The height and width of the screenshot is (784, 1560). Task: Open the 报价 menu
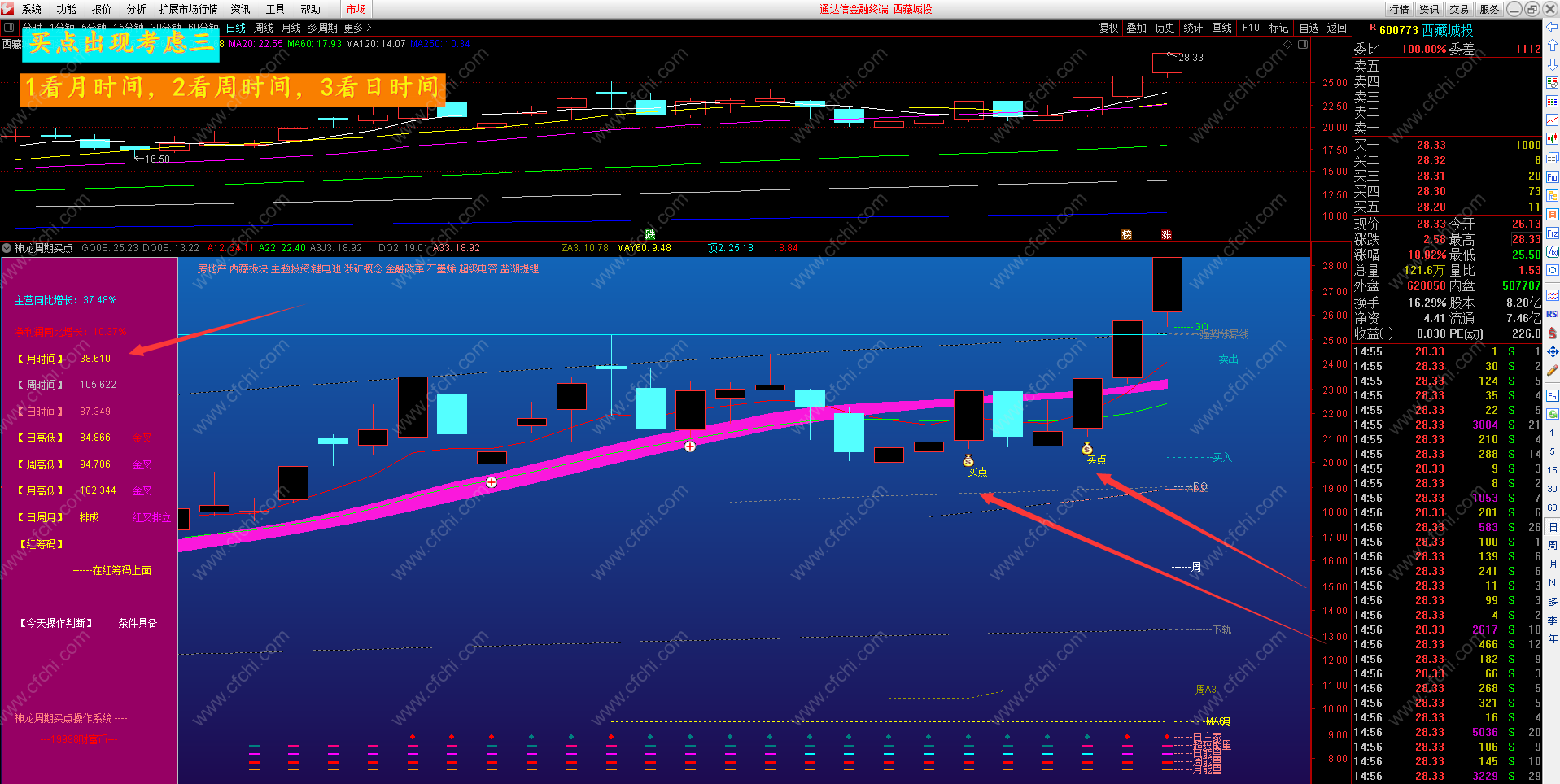click(102, 9)
